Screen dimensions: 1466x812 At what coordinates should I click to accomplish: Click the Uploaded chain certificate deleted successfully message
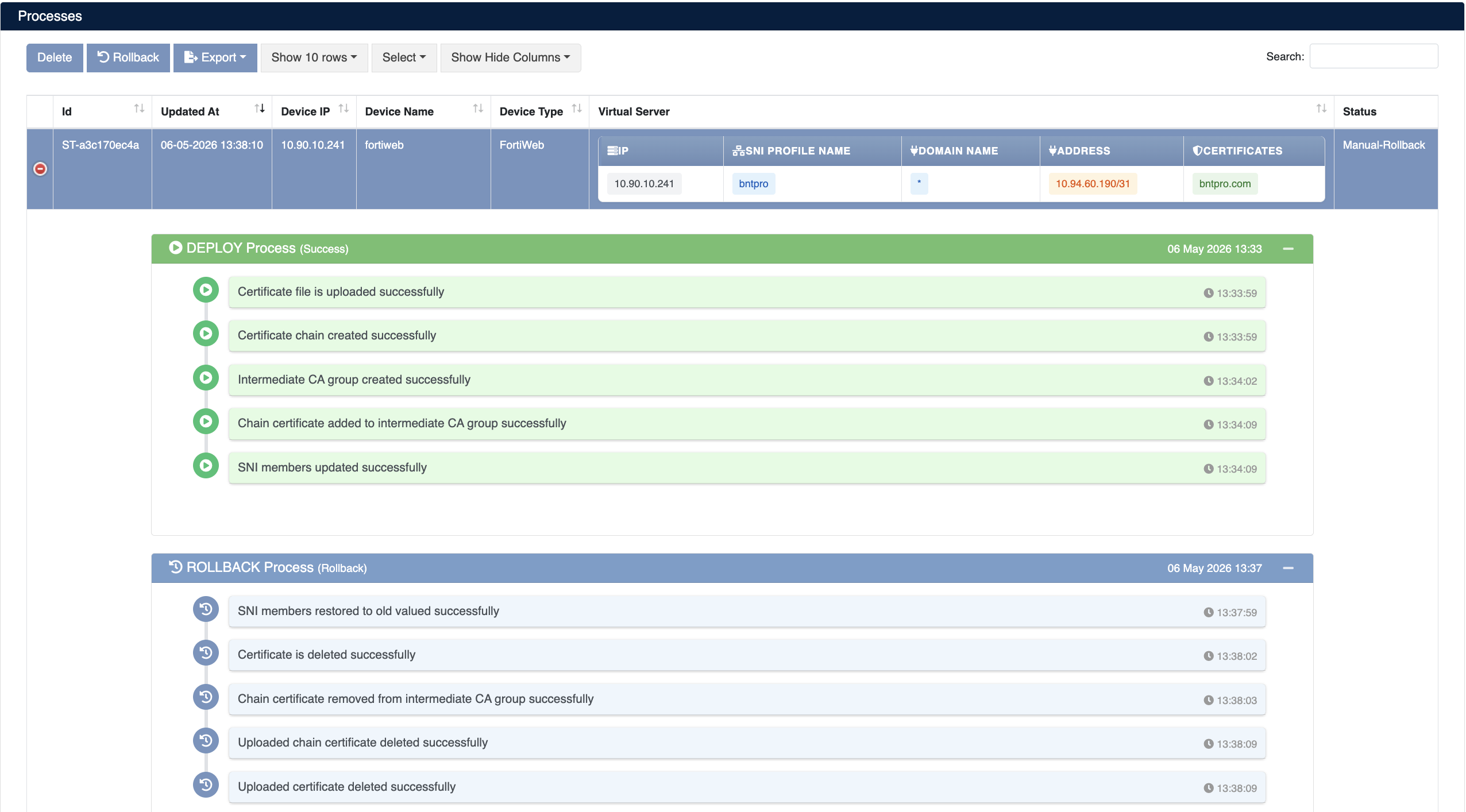click(362, 743)
